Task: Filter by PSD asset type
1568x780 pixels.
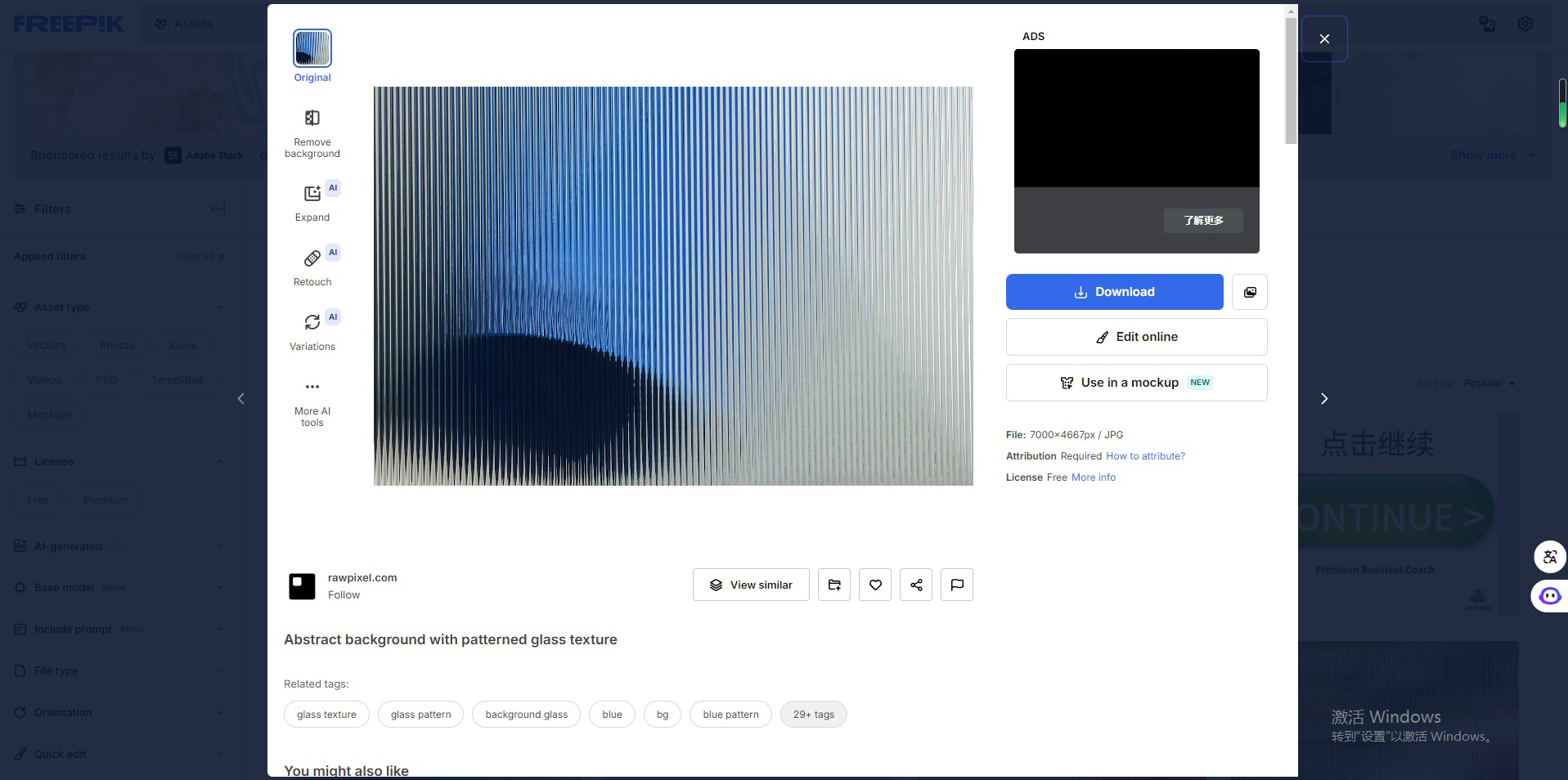Action: tap(106, 380)
